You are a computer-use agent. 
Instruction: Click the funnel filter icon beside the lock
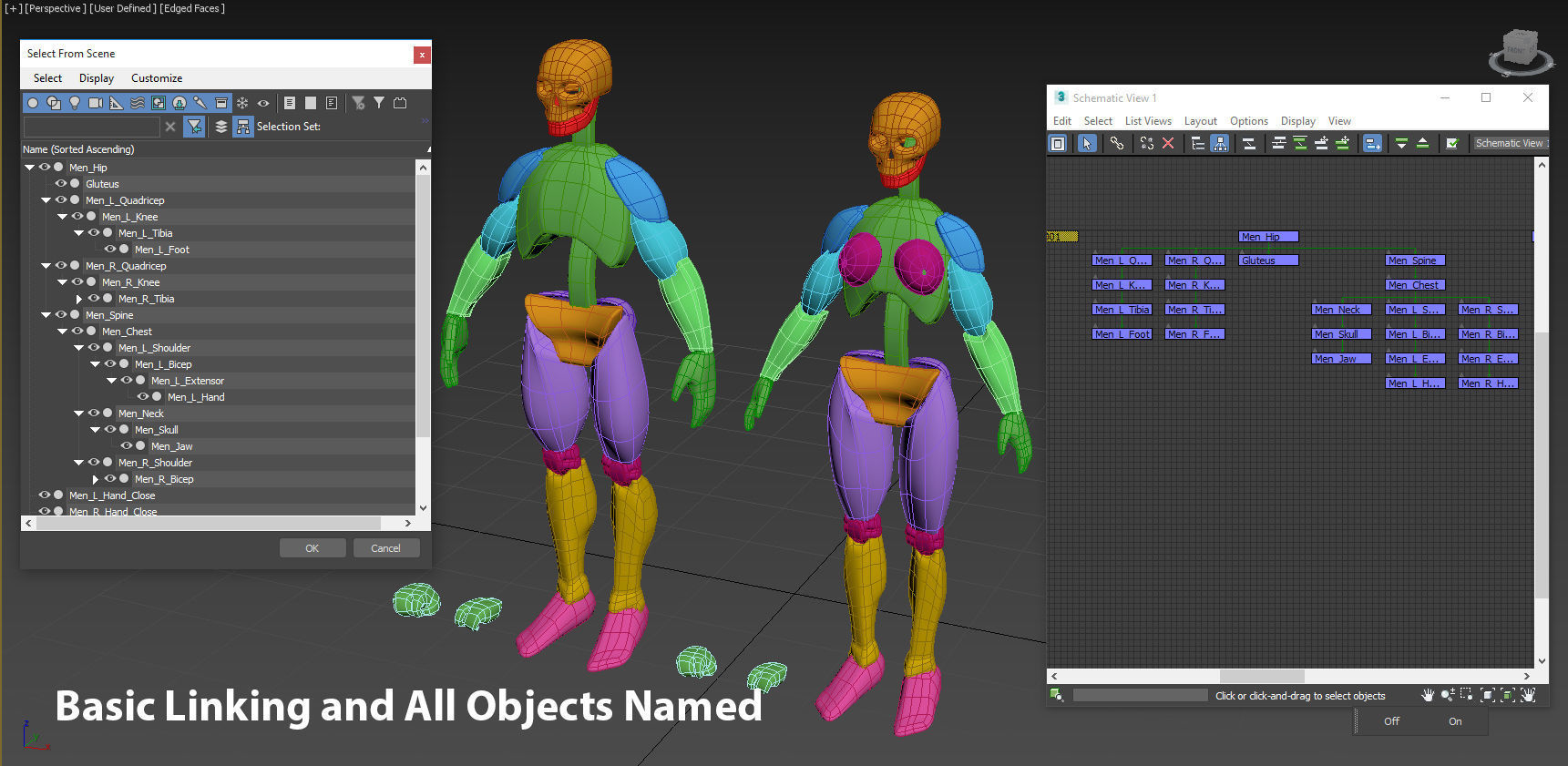tap(379, 103)
